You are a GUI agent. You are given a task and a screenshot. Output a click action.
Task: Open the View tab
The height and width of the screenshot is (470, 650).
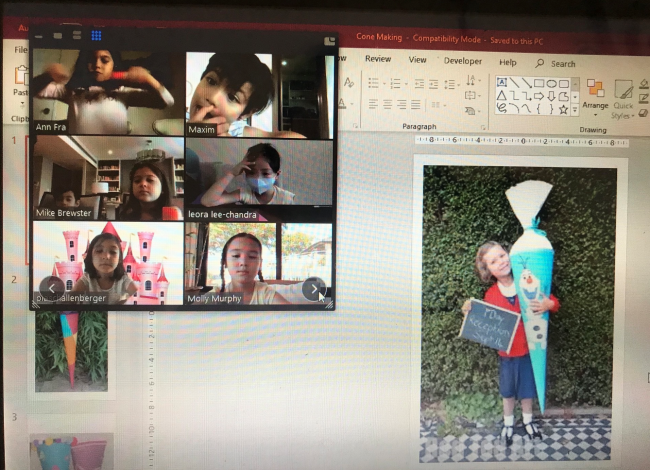click(x=417, y=60)
